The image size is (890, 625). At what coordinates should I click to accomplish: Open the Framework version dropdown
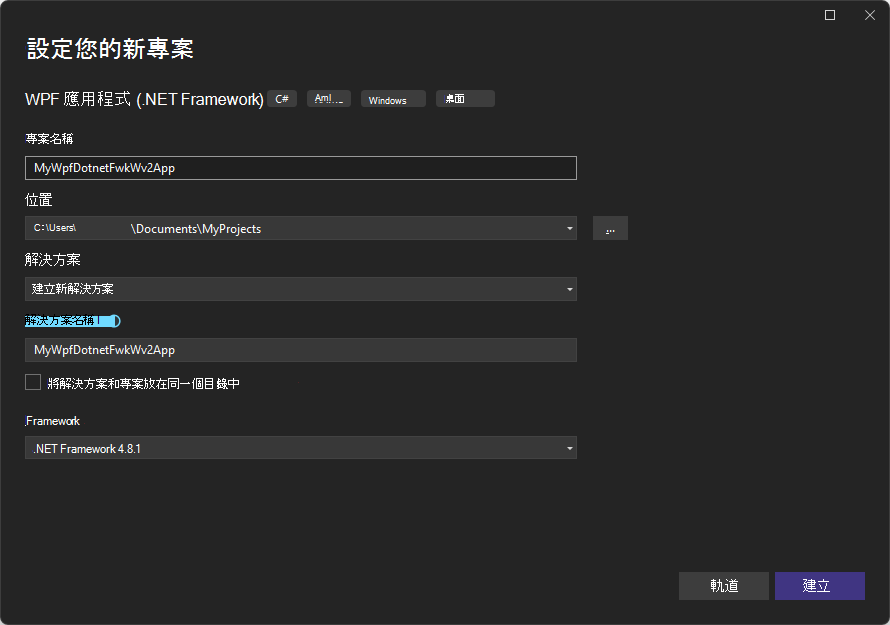click(x=570, y=447)
